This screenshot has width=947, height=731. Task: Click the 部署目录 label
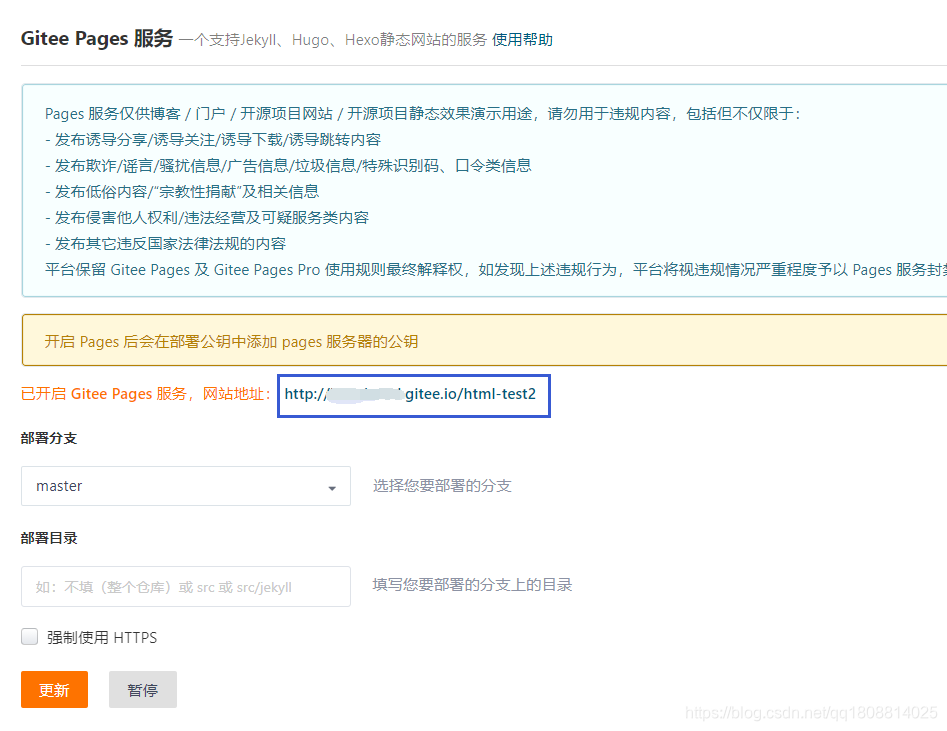coord(49,538)
